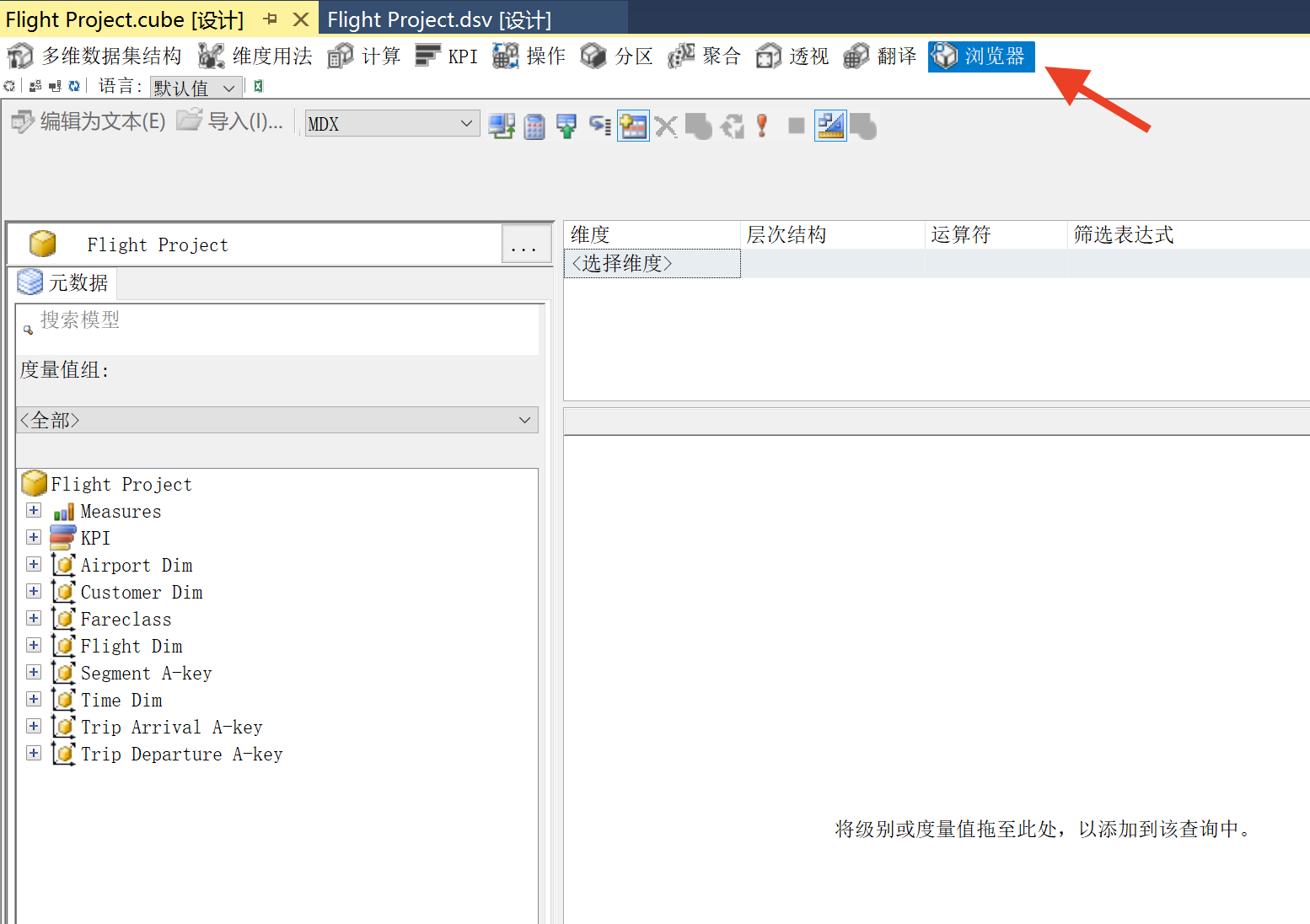Switch to 维度用法 using its cube icon
This screenshot has width=1310, height=924.
click(210, 55)
